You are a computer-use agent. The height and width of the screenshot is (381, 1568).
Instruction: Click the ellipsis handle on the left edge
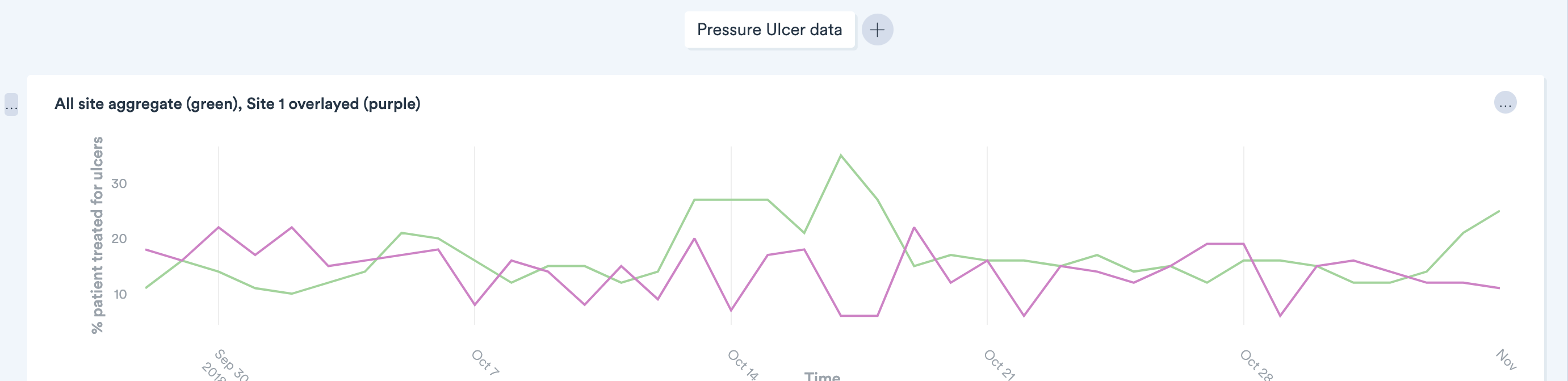point(11,104)
